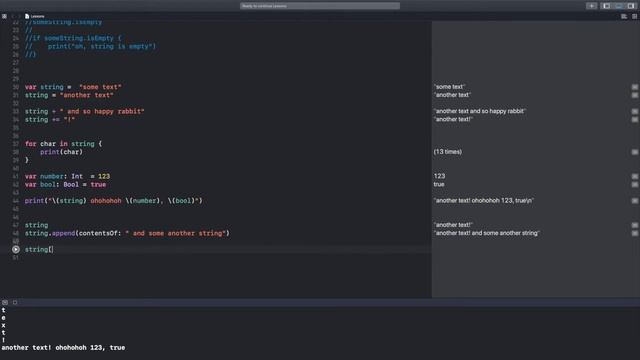Viewport: 640px width, 360px height.
Task: Click the var bool: Bool = true line
Action: point(65,184)
